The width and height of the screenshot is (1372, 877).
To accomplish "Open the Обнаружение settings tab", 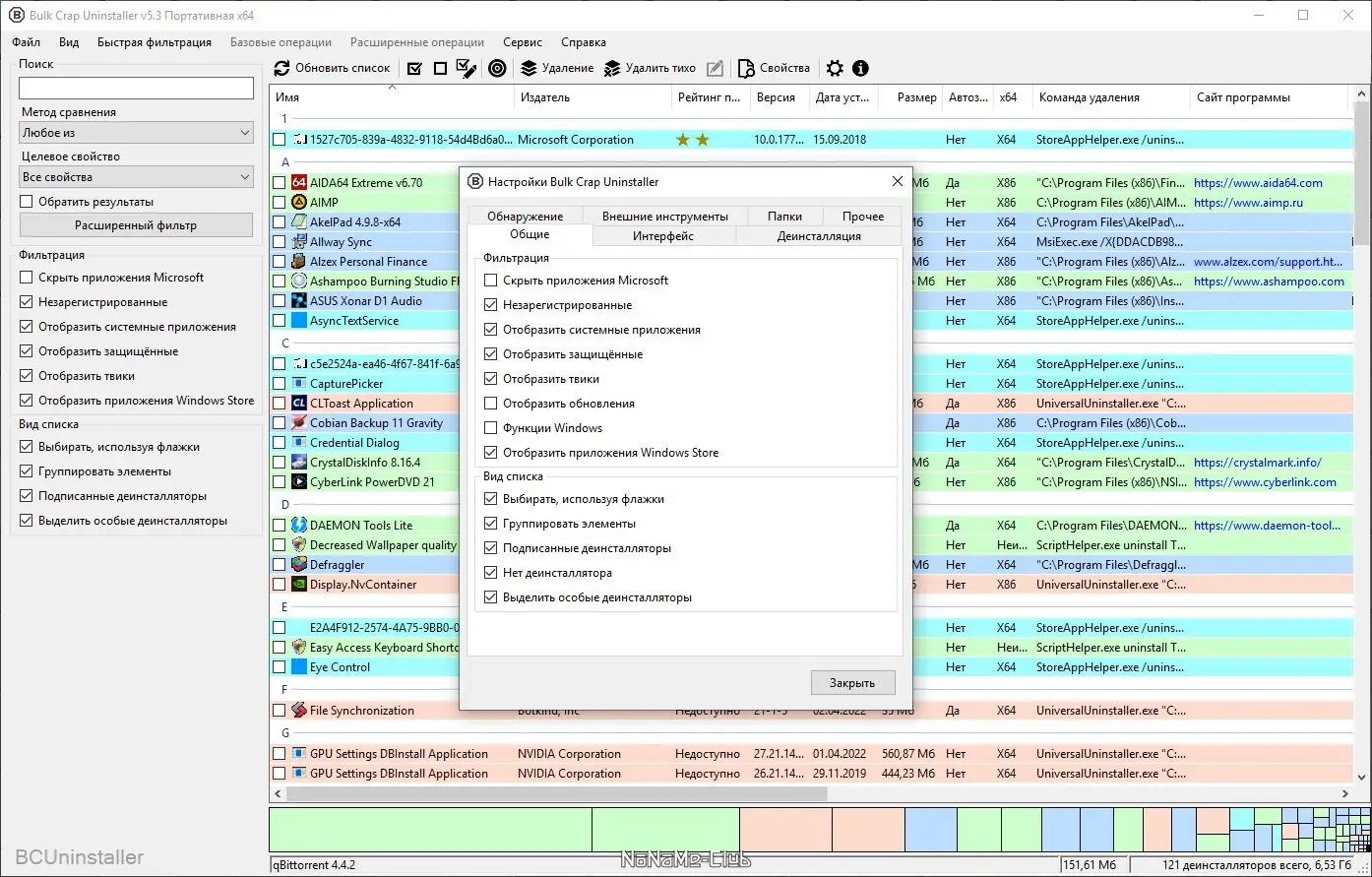I will 526,217.
